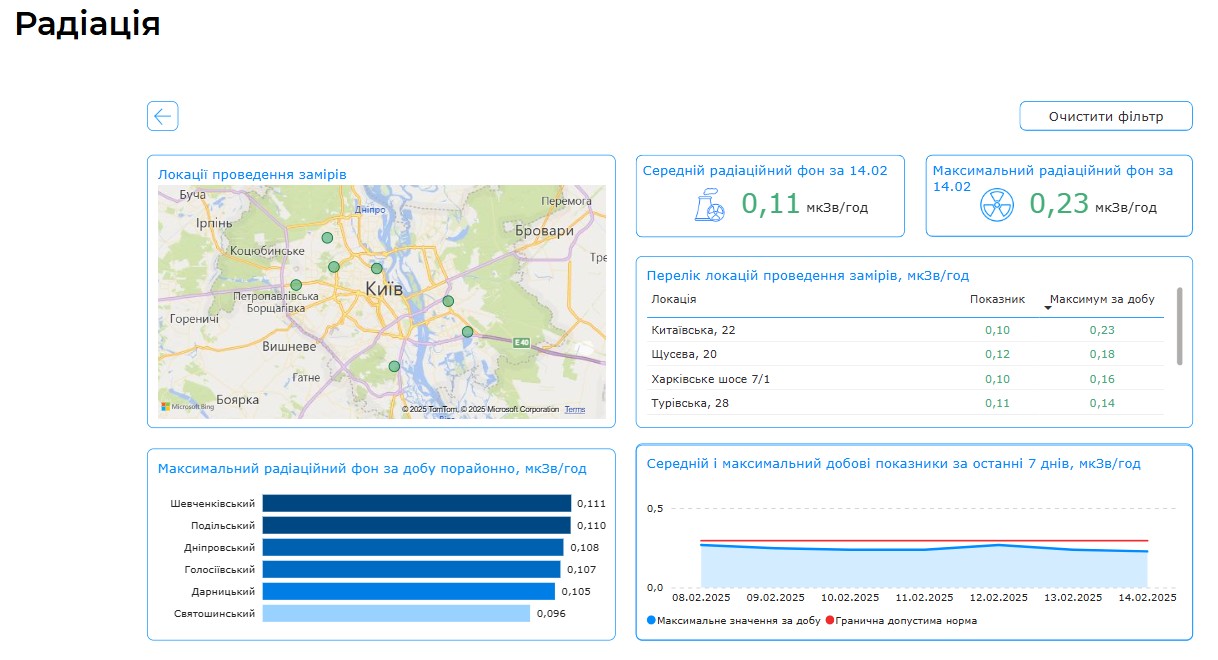This screenshot has width=1218, height=660.
Task: Click the Microsoft Bing logo on map
Action: point(188,407)
